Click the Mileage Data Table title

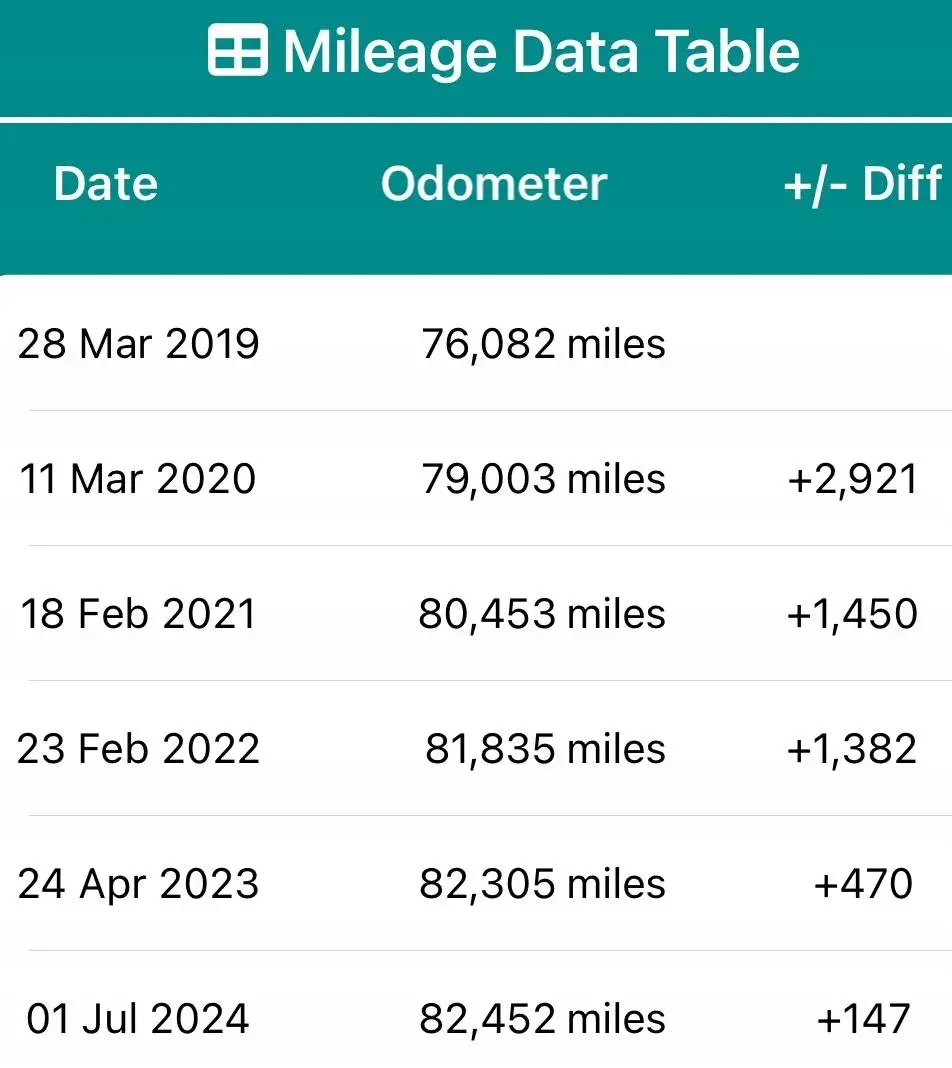tap(541, 51)
